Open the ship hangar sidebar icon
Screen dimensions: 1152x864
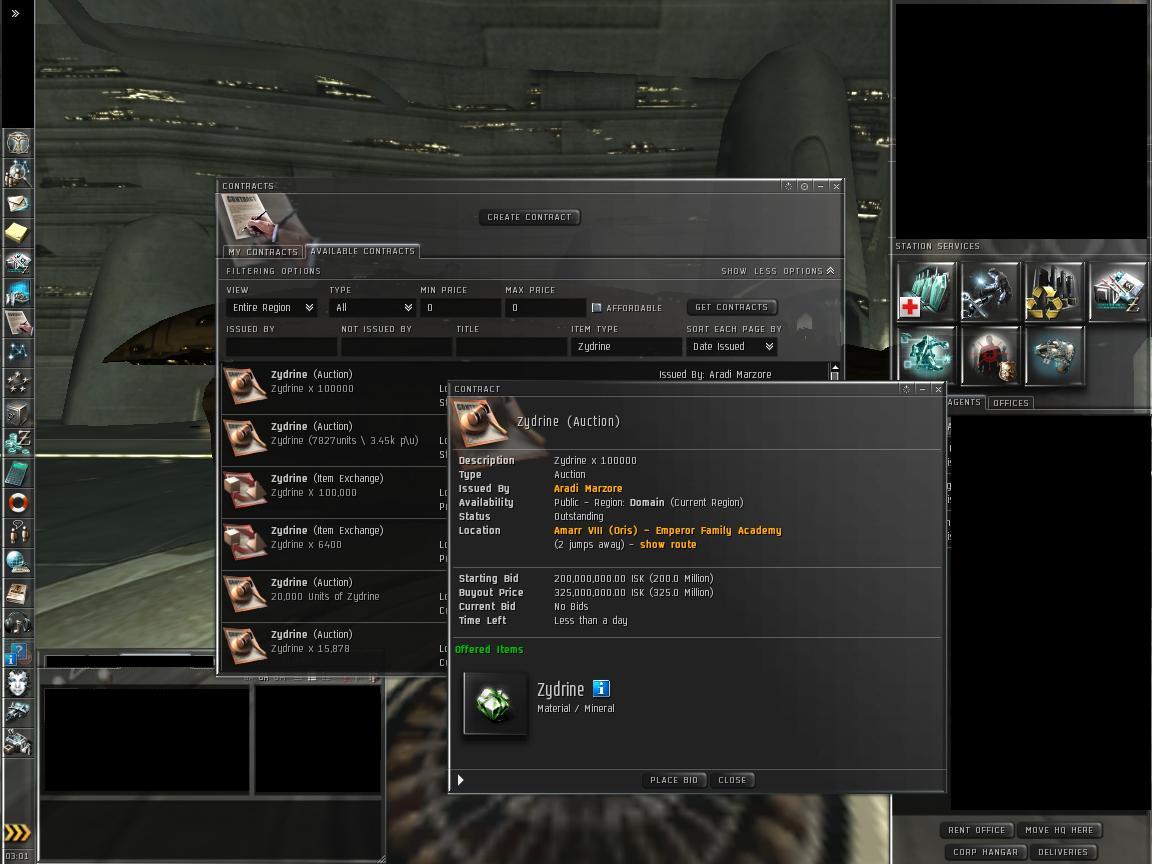click(18, 713)
